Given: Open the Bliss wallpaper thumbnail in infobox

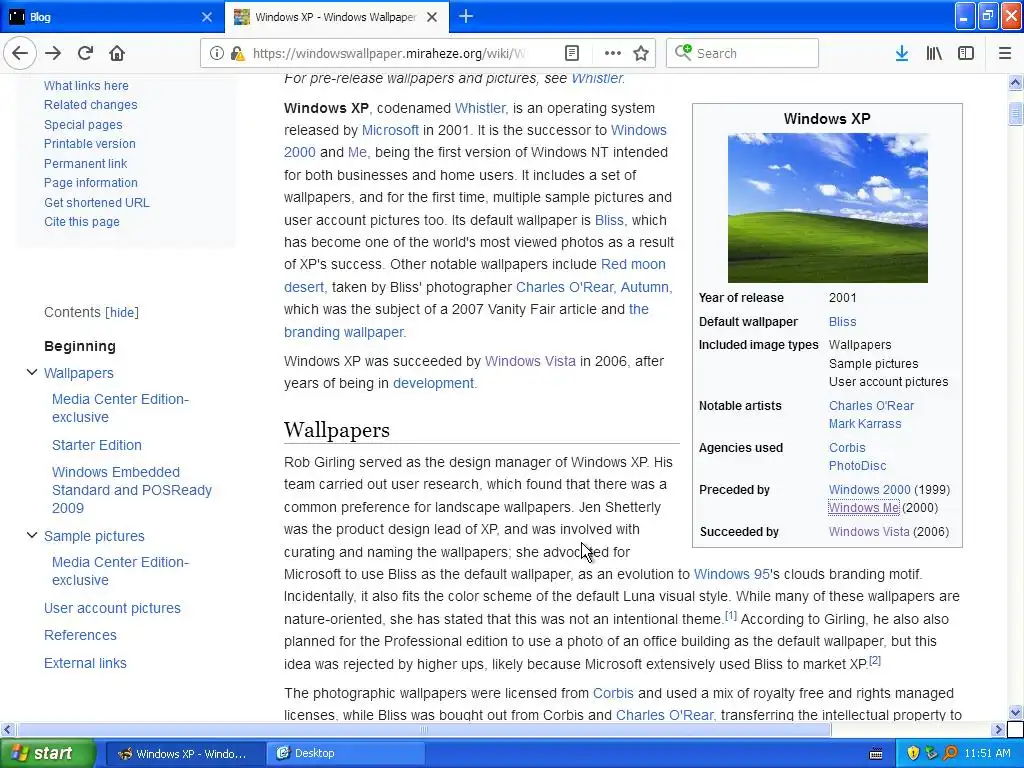Looking at the screenshot, I should (x=827, y=208).
